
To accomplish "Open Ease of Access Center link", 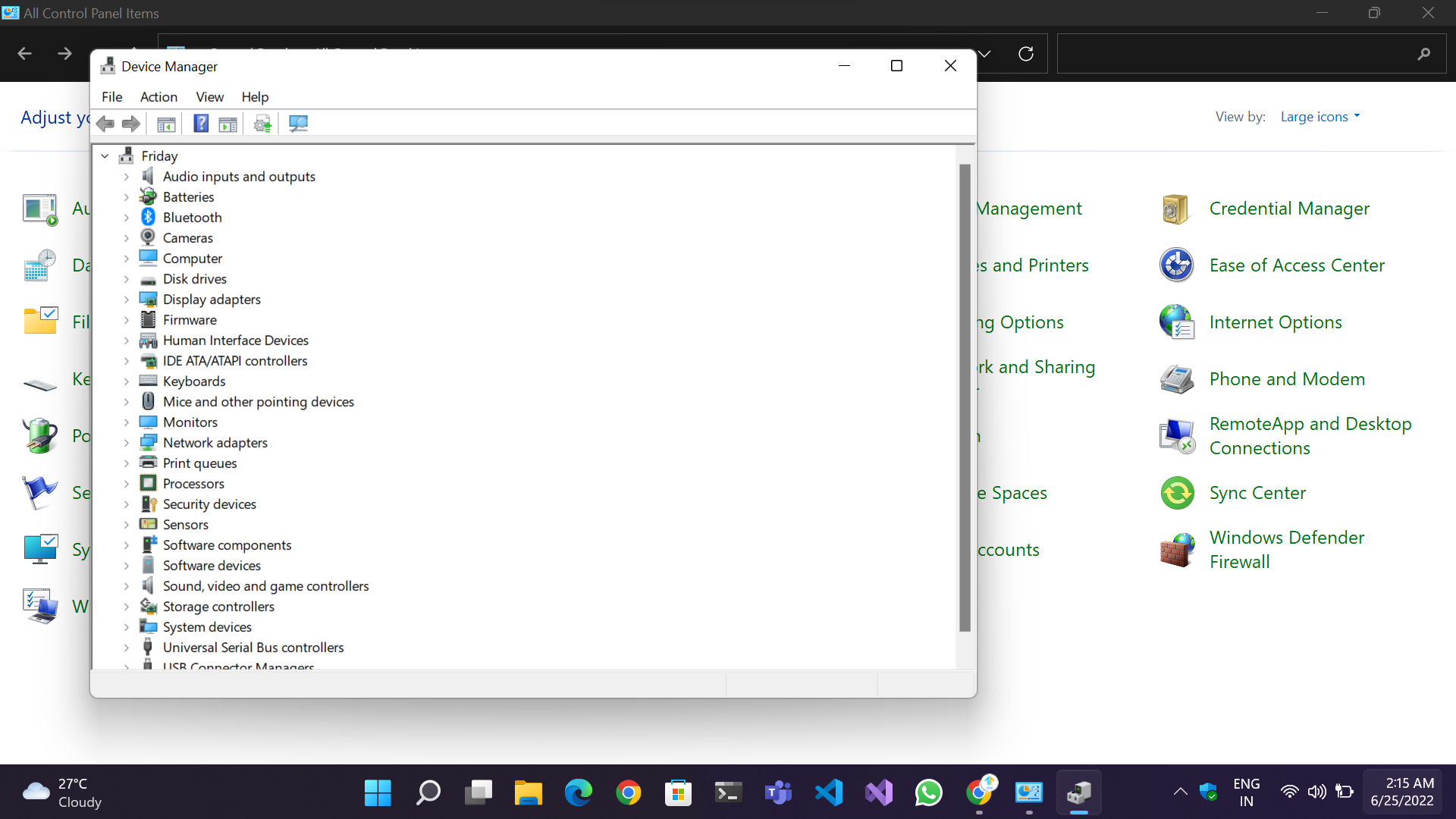I will pyautogui.click(x=1297, y=265).
